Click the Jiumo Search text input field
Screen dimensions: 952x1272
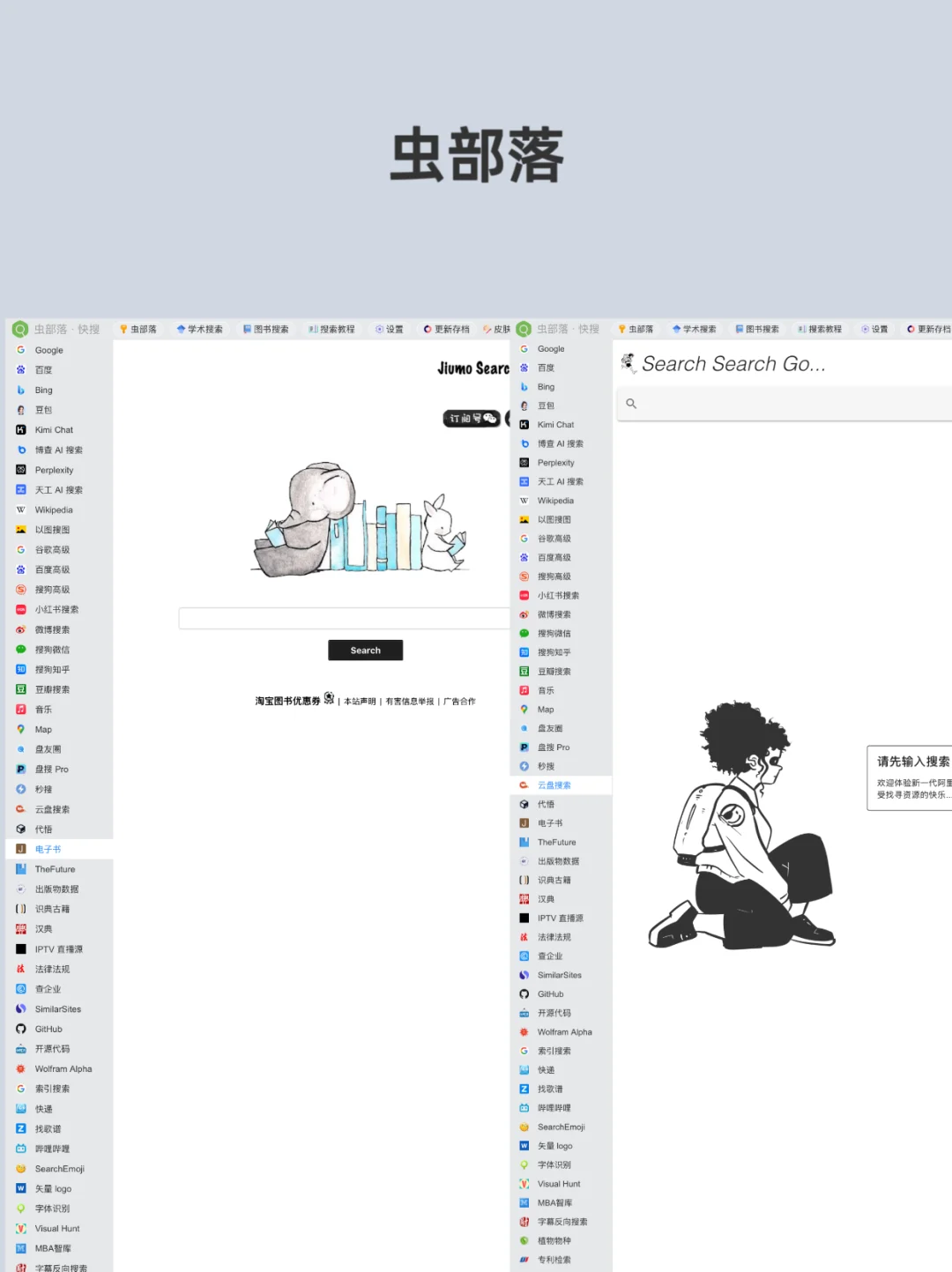coord(344,618)
